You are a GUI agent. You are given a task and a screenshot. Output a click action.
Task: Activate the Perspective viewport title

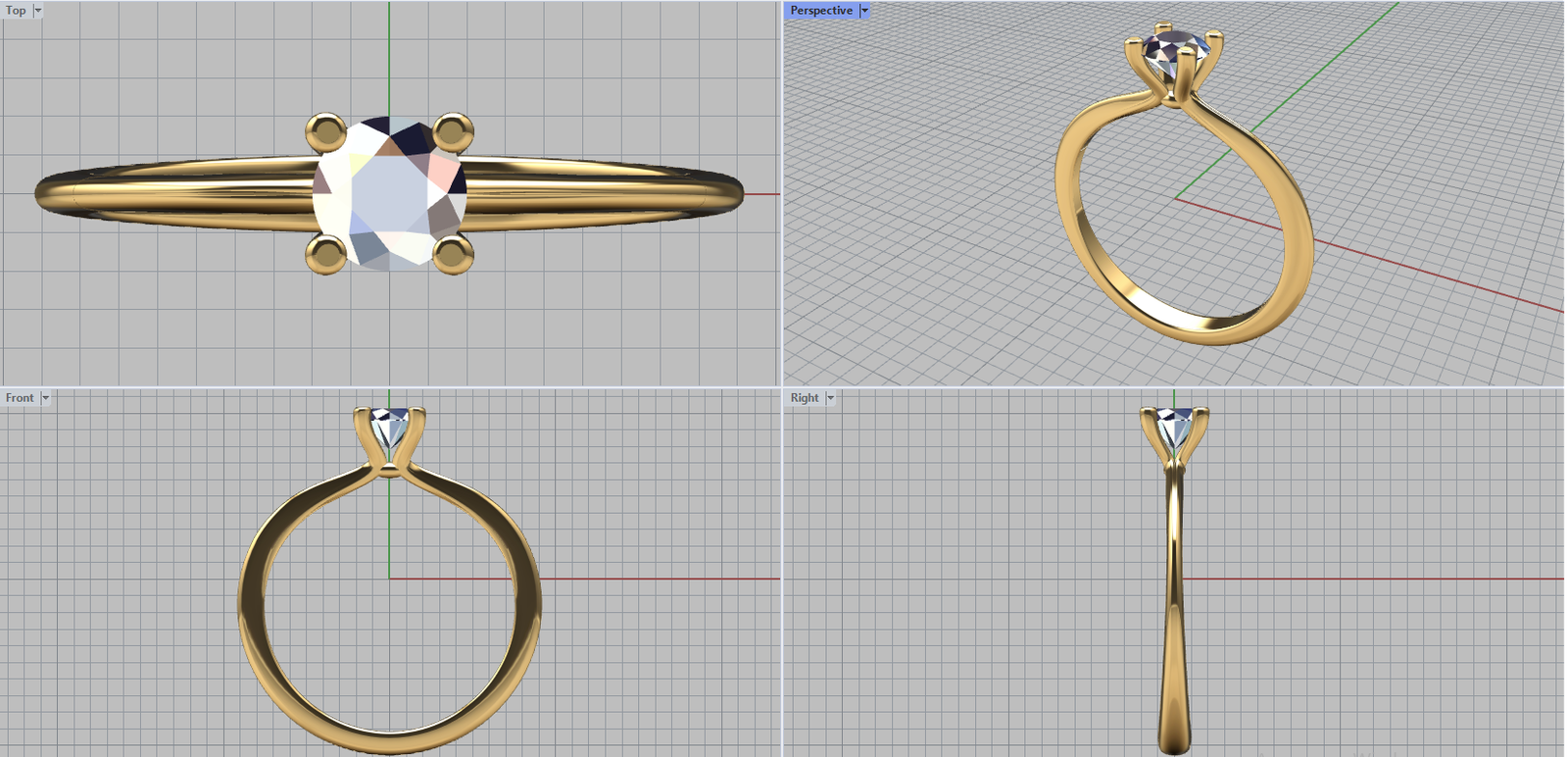point(821,11)
